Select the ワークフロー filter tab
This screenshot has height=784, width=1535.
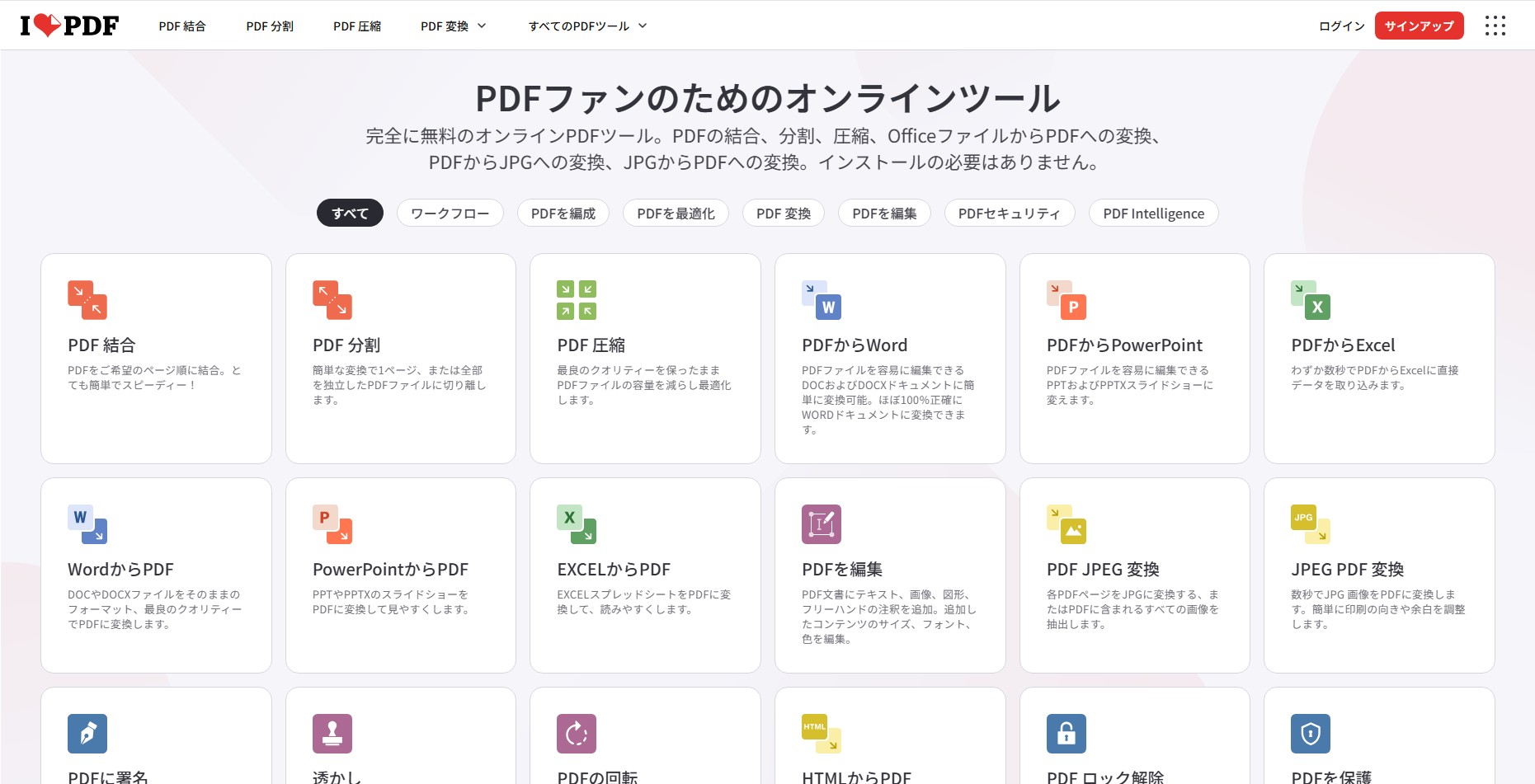coord(450,213)
